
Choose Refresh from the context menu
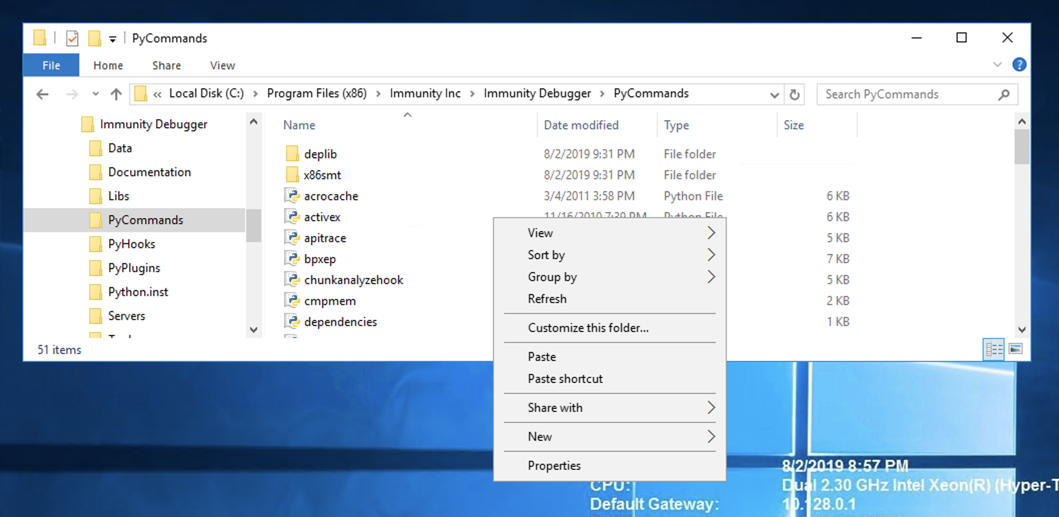(609, 299)
